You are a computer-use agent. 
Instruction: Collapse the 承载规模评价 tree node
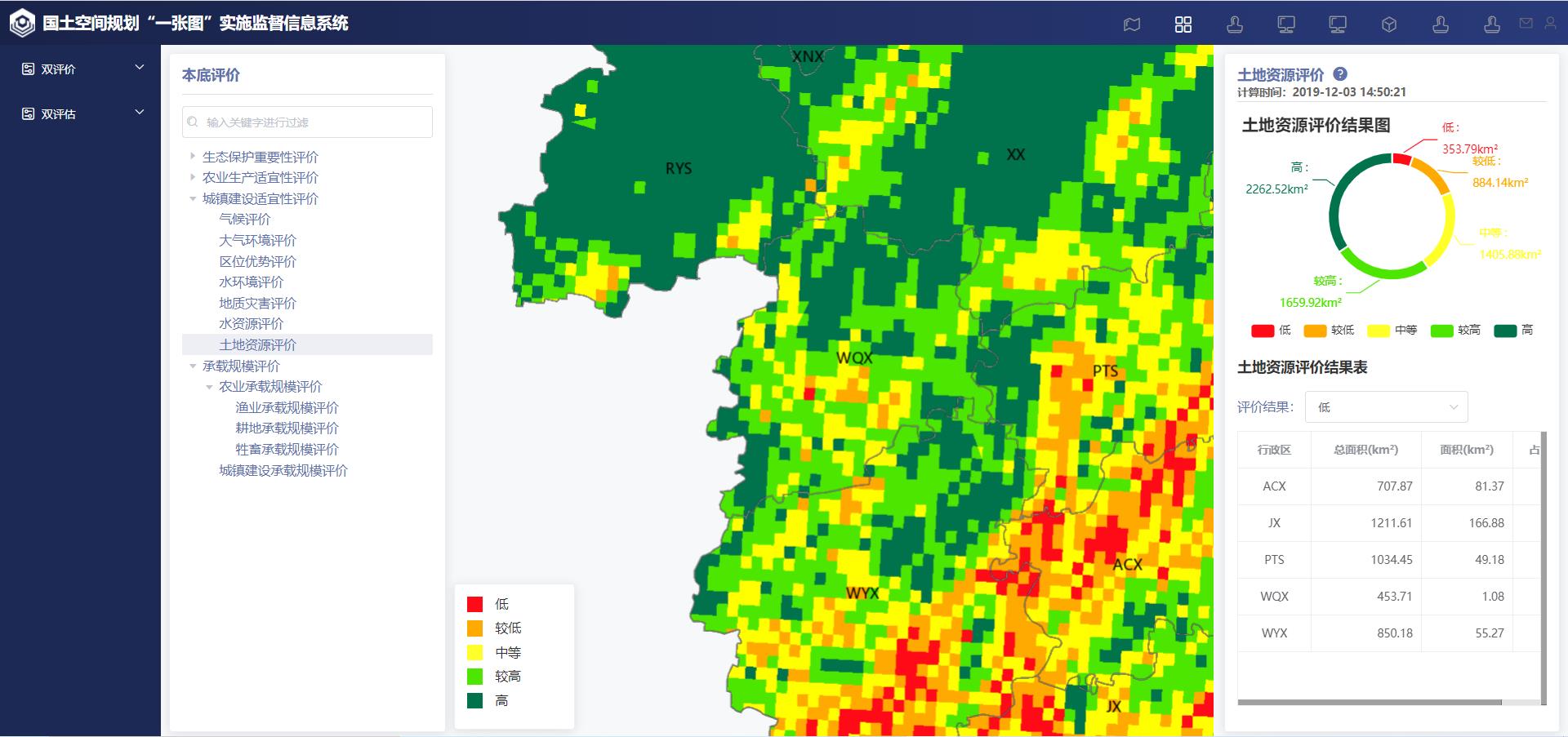tap(193, 366)
